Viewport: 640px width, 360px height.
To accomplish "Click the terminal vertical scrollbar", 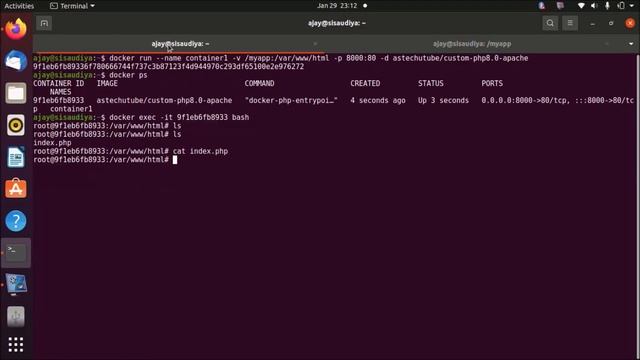I will 638,206.
